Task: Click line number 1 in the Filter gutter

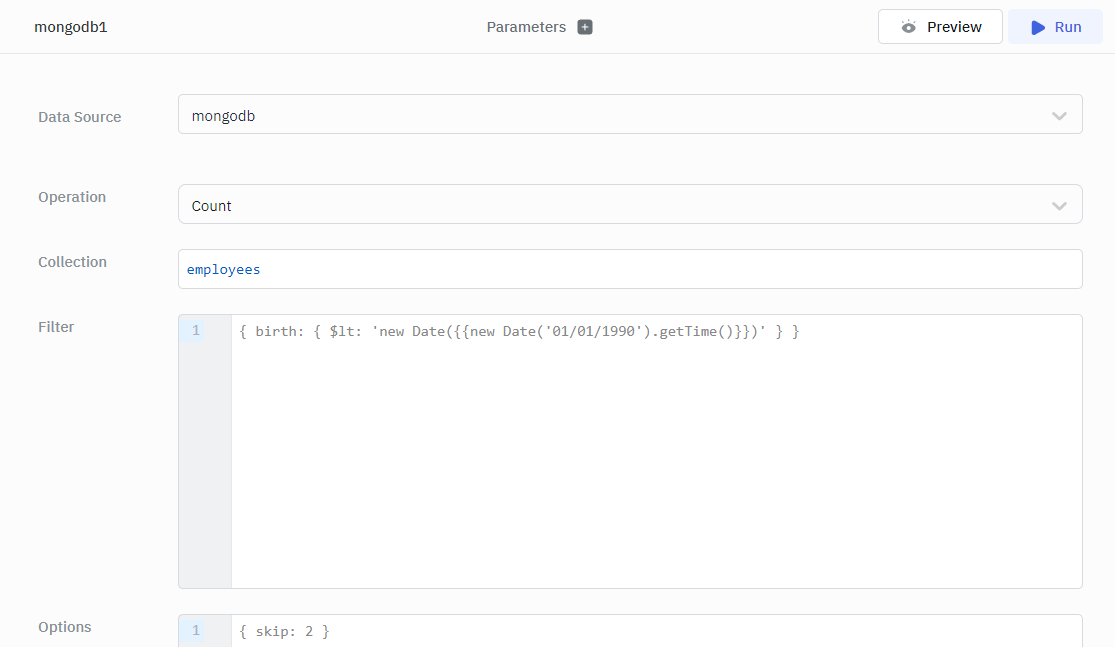Action: tap(196, 331)
